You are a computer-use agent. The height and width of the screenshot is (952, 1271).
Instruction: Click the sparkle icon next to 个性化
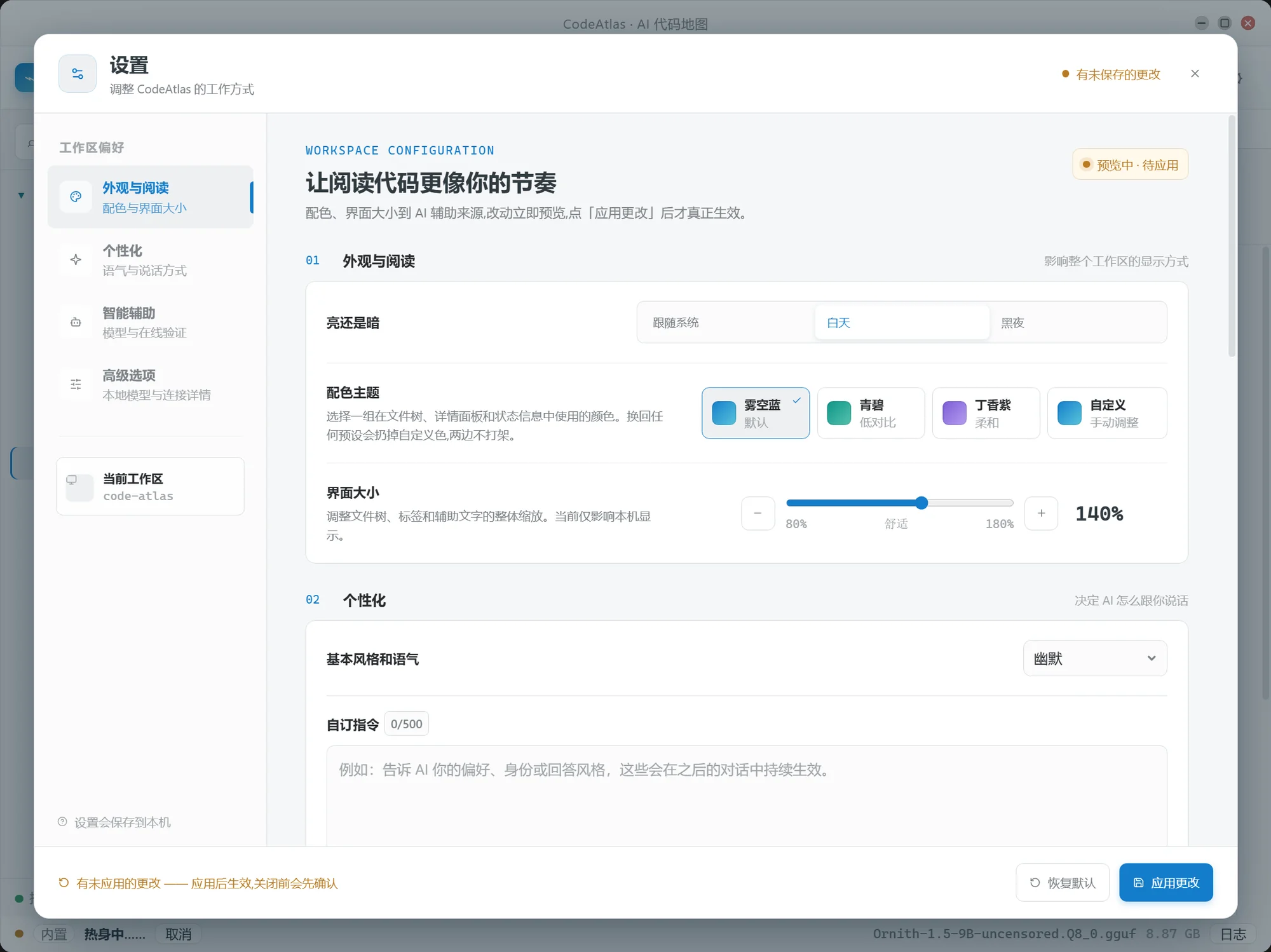(76, 259)
